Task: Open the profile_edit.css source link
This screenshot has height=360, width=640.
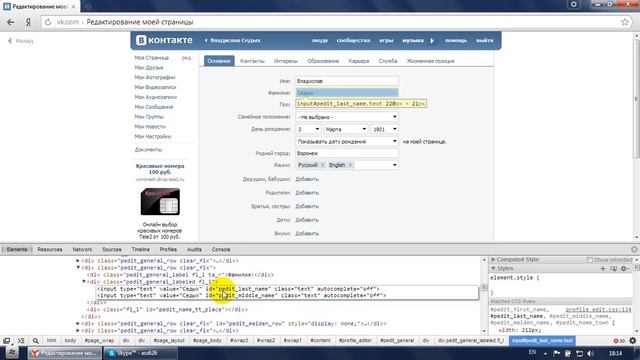Action: (598, 310)
